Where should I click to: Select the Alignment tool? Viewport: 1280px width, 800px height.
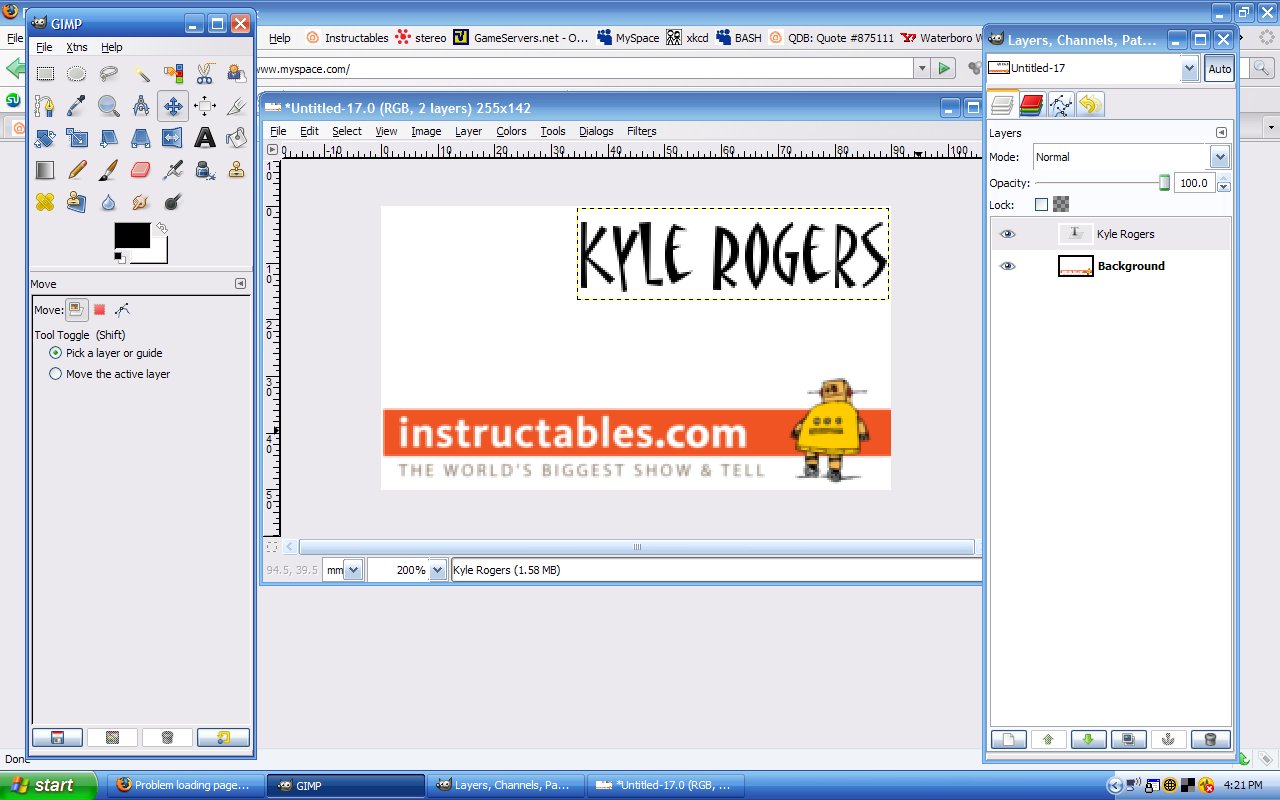tap(205, 105)
